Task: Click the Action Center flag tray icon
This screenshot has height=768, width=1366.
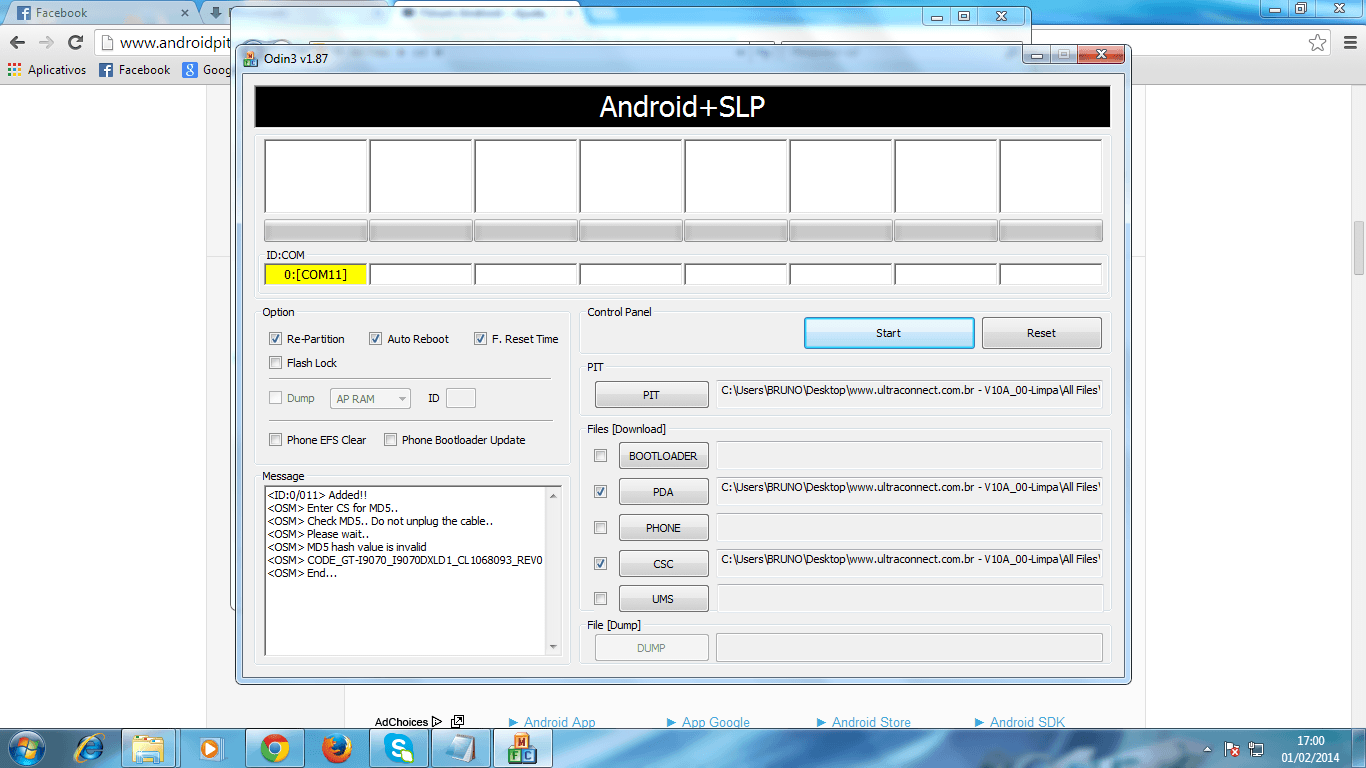Action: click(1234, 749)
